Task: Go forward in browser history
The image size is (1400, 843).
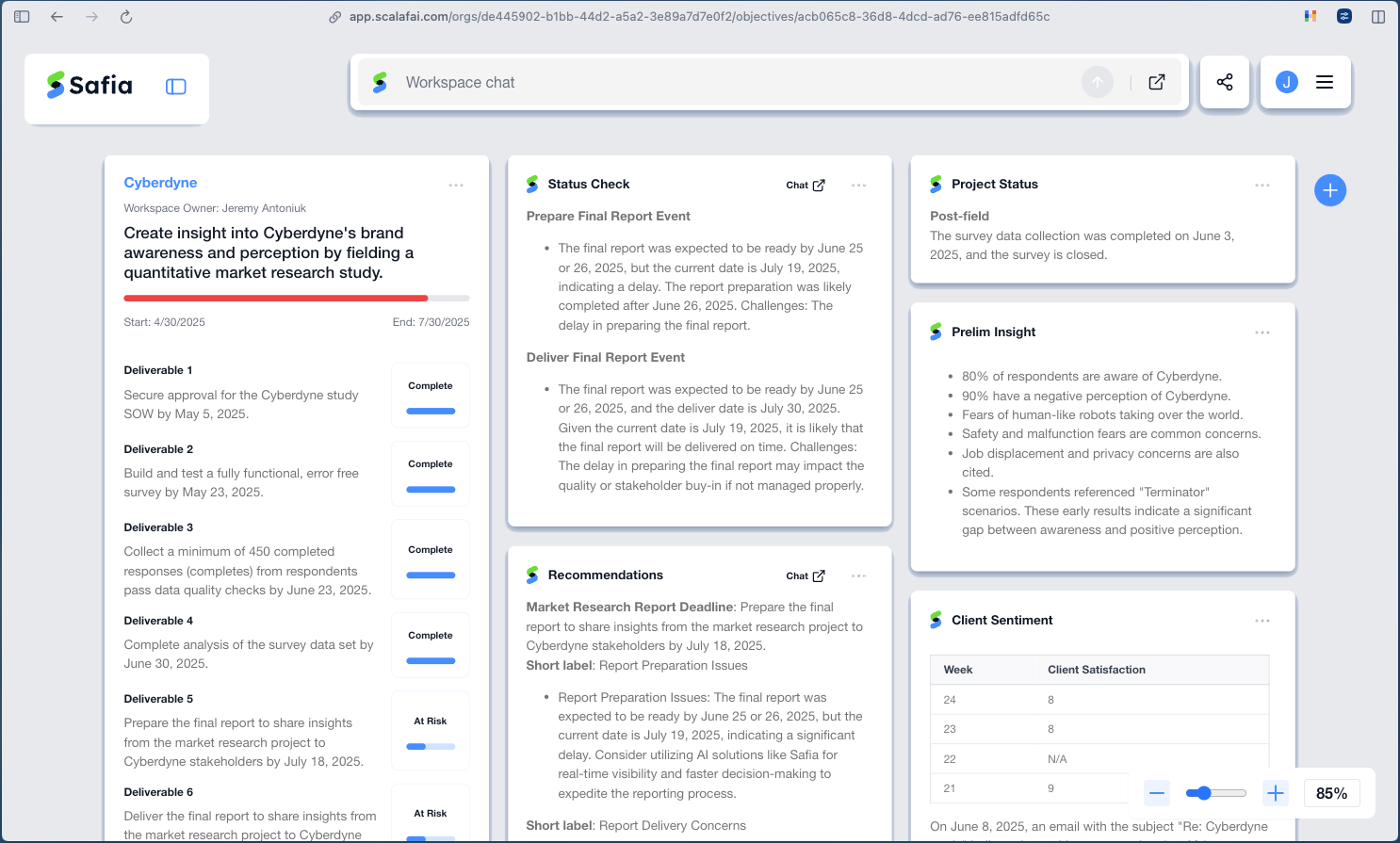Action: tap(91, 17)
